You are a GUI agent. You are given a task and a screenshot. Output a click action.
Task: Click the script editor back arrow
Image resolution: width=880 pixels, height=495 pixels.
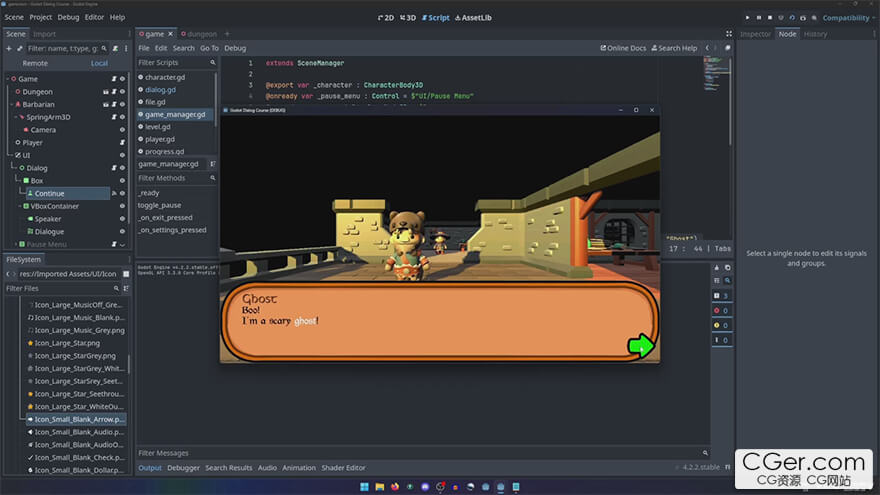point(707,48)
